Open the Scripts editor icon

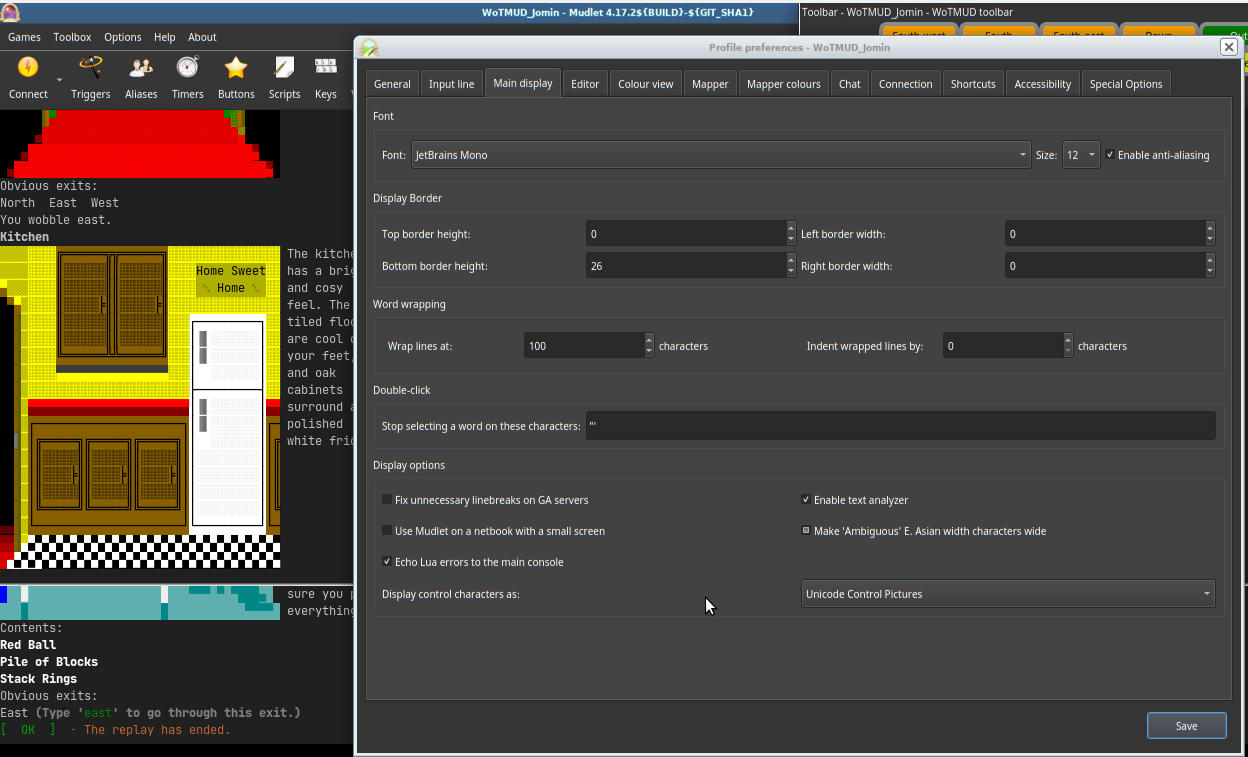coord(284,68)
